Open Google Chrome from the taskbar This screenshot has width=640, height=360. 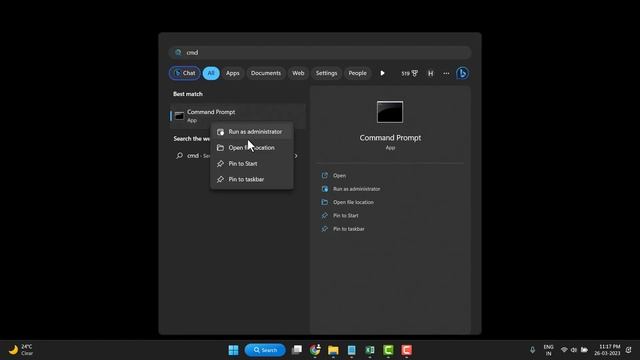(315, 350)
